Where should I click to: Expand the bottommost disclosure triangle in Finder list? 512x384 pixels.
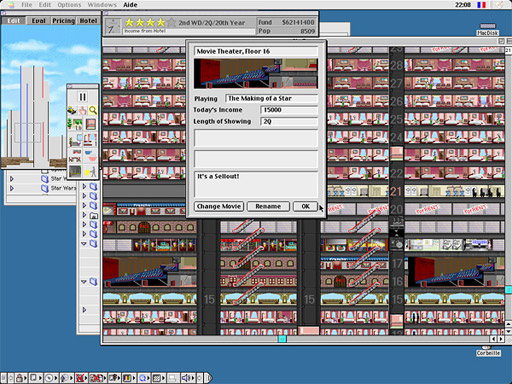pyautogui.click(x=84, y=310)
